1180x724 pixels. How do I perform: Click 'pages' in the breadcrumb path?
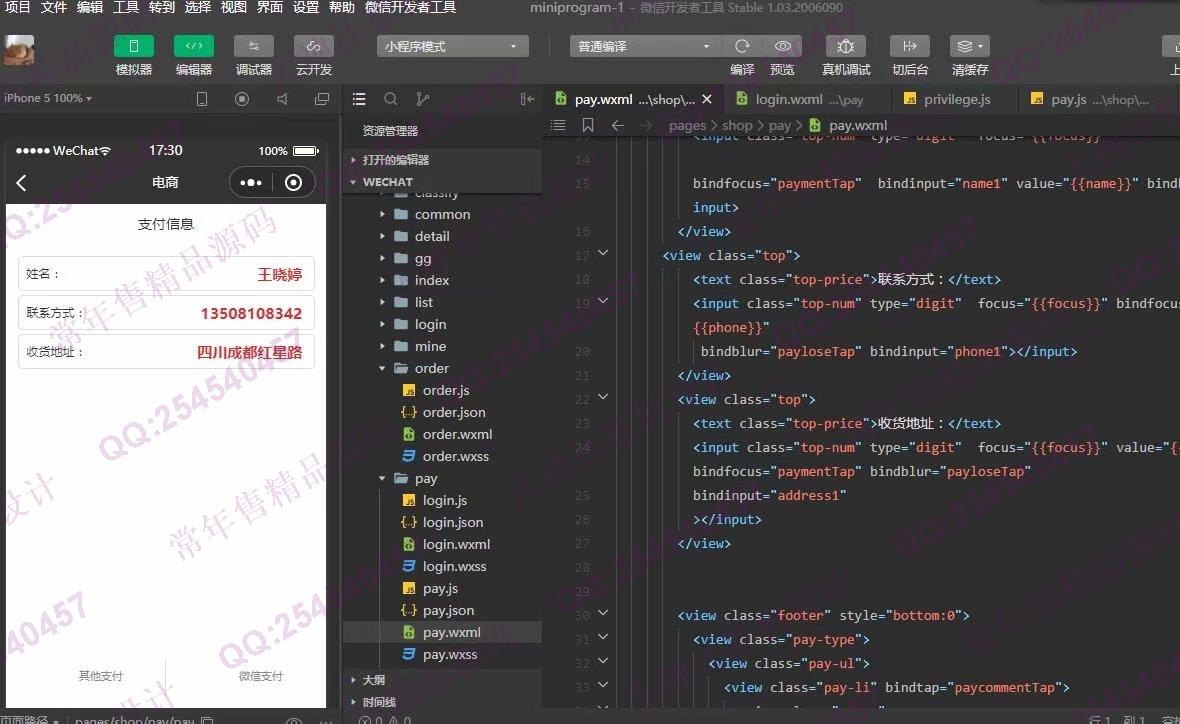click(x=687, y=126)
